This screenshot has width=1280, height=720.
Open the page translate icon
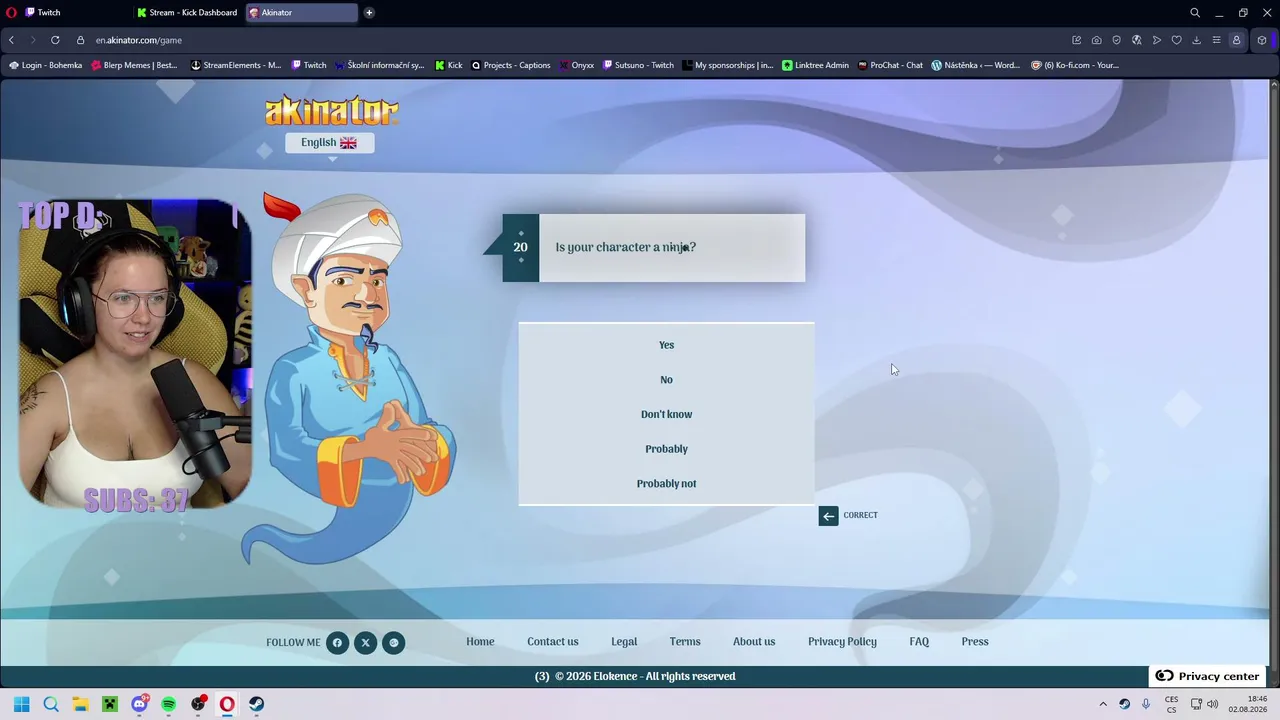pyautogui.click(x=1137, y=40)
